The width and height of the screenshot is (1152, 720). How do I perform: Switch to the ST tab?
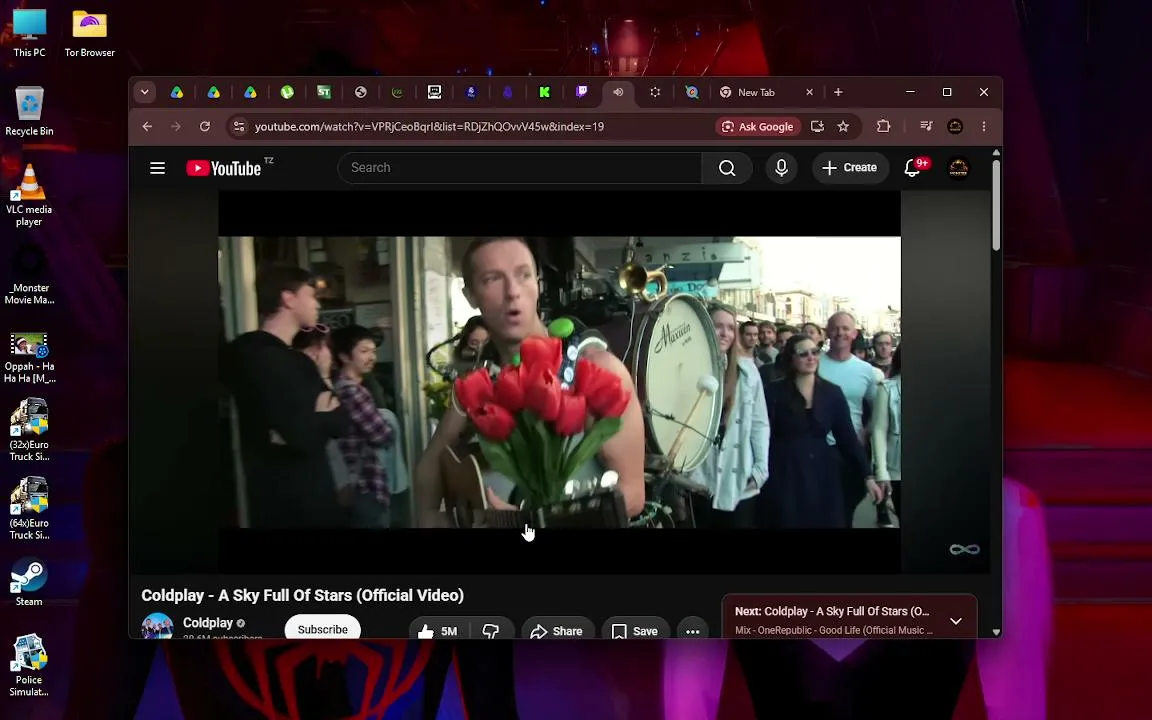(x=324, y=92)
